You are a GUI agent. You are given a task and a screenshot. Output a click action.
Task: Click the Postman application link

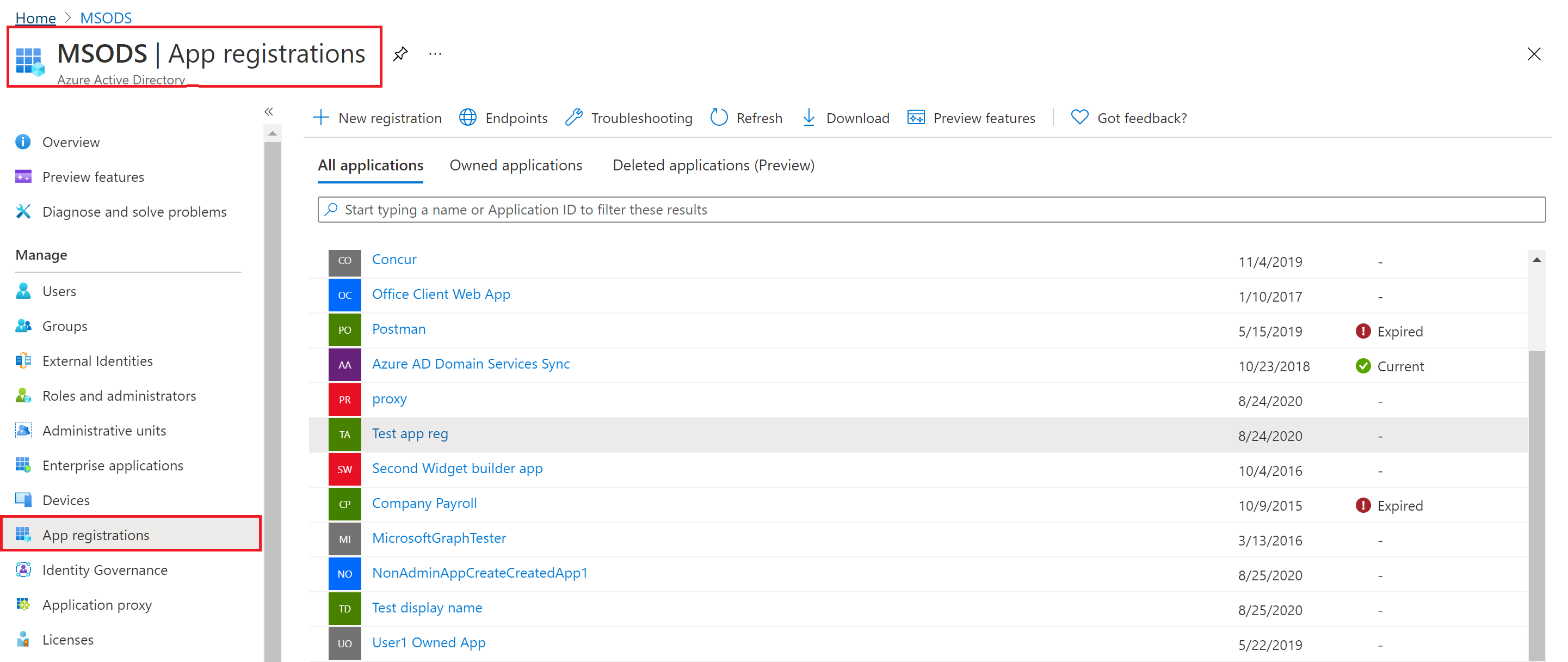400,328
